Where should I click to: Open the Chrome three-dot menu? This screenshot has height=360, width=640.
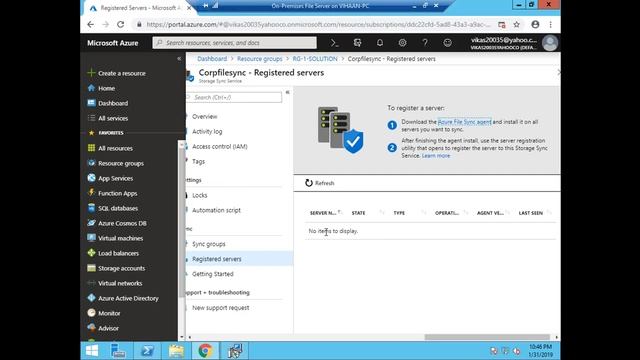(x=551, y=24)
